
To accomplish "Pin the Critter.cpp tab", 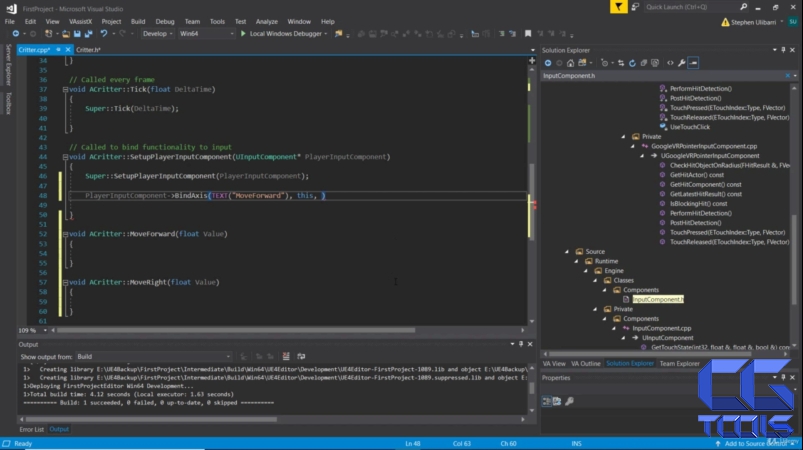I will (x=58, y=50).
